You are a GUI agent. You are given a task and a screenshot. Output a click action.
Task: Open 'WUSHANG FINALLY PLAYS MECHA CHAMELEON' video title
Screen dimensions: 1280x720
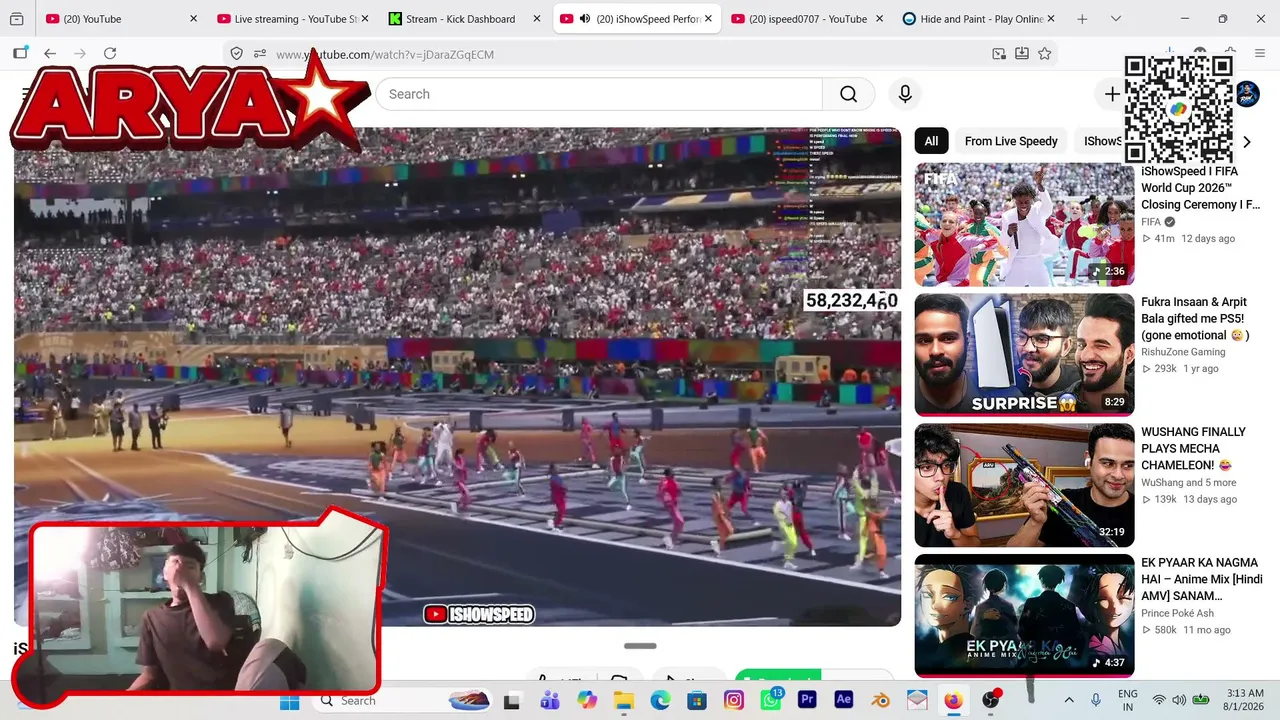click(1193, 448)
